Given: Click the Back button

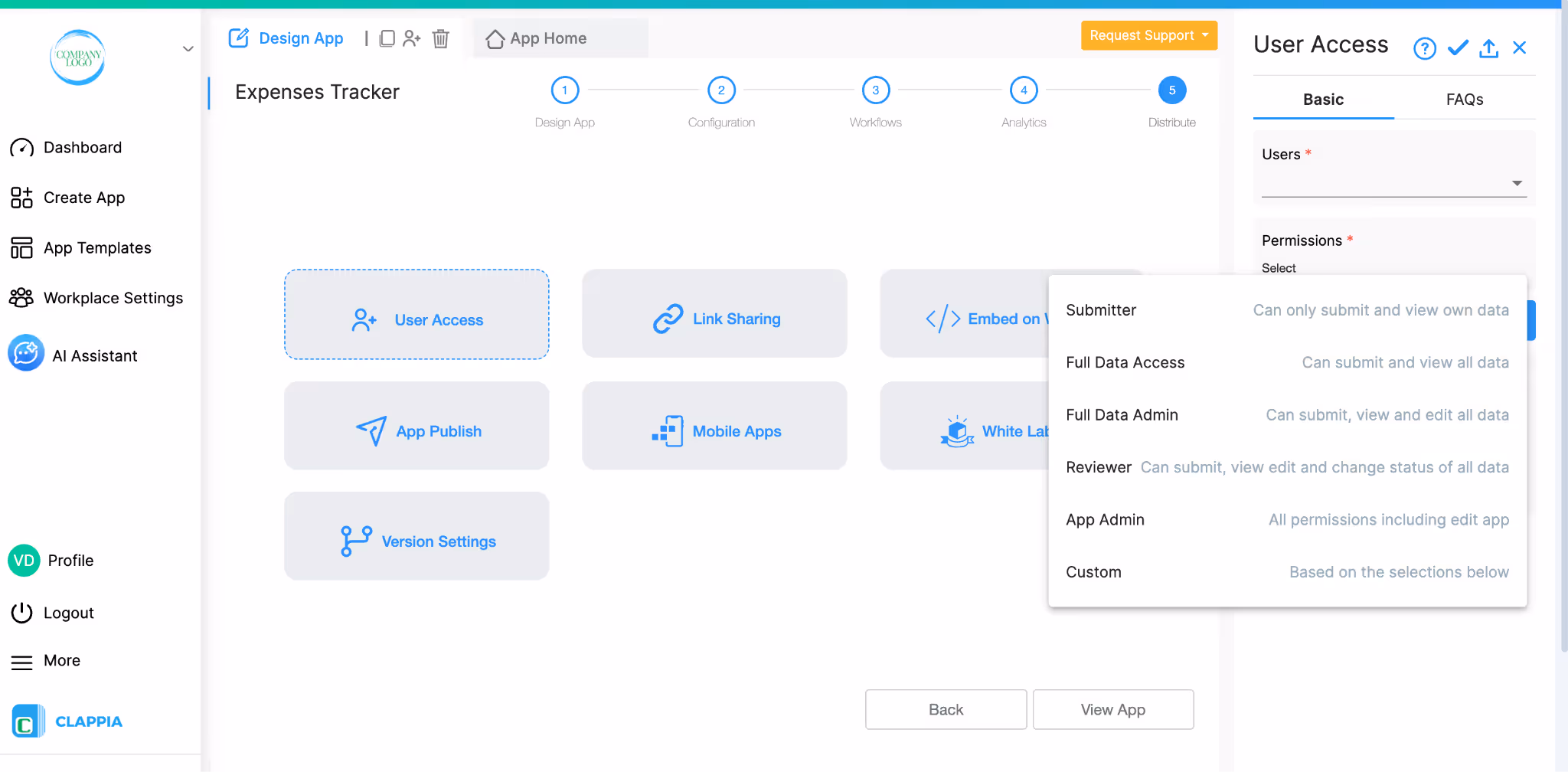Looking at the screenshot, I should tap(946, 709).
